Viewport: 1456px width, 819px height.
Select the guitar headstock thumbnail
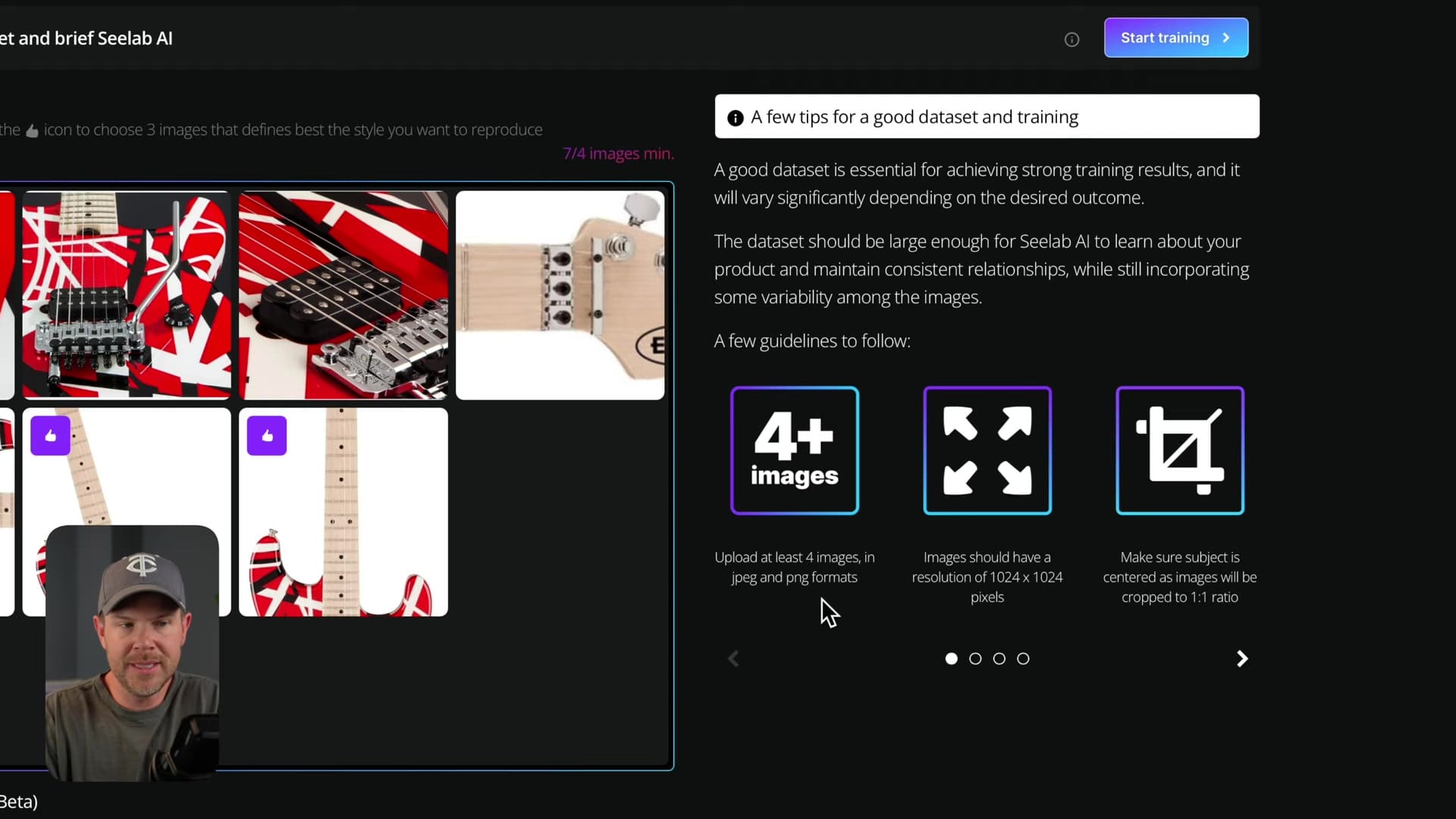click(560, 295)
